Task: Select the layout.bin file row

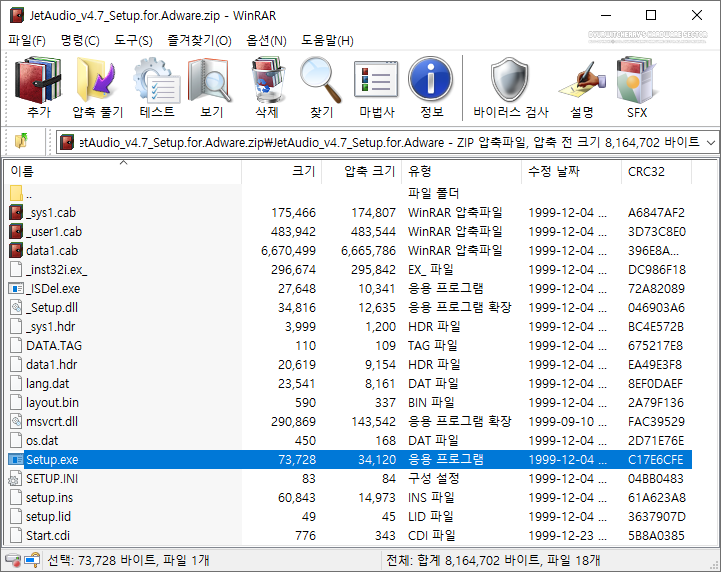Action: click(348, 402)
